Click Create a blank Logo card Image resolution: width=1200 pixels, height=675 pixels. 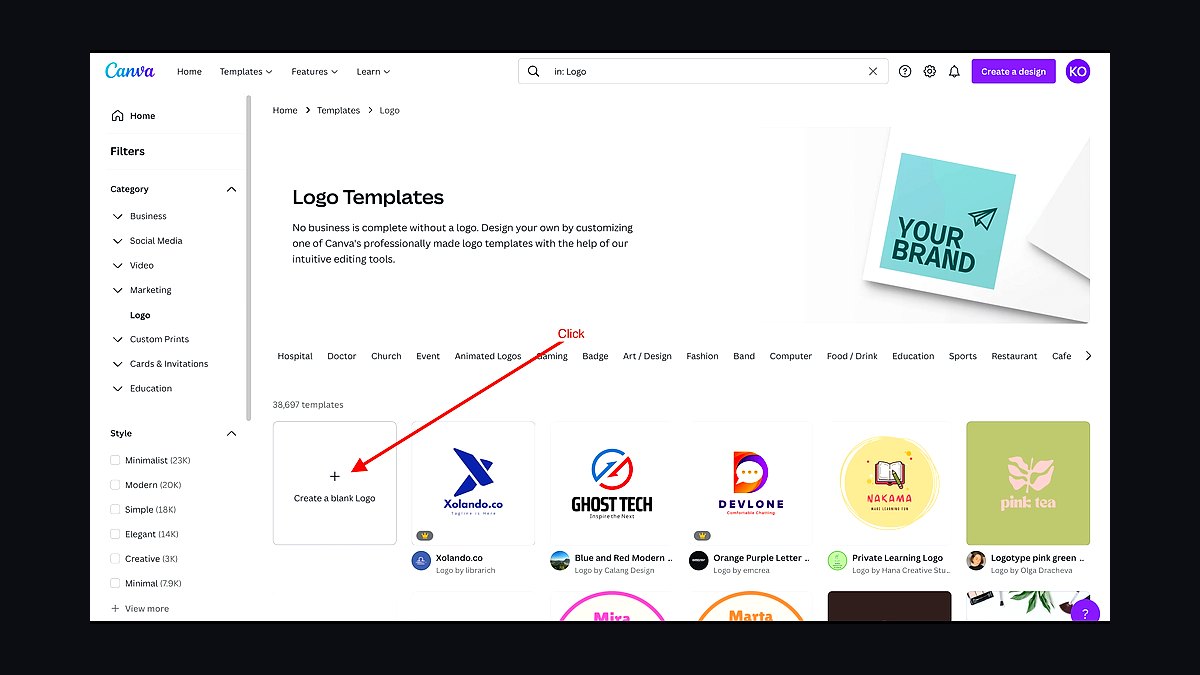(335, 483)
